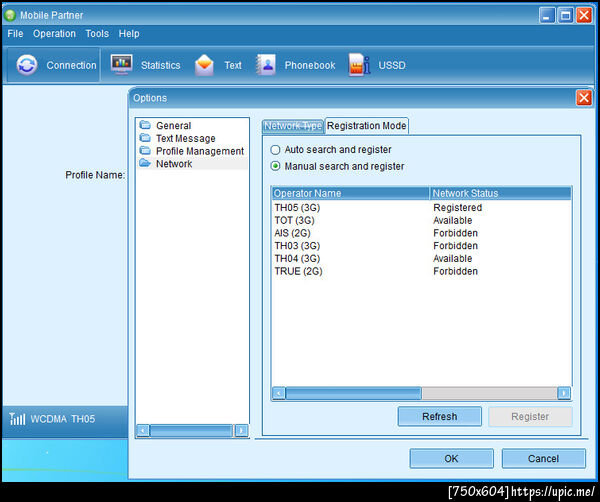Click options tree scrollbar right arrow
This screenshot has width=600, height=502.
[241, 430]
